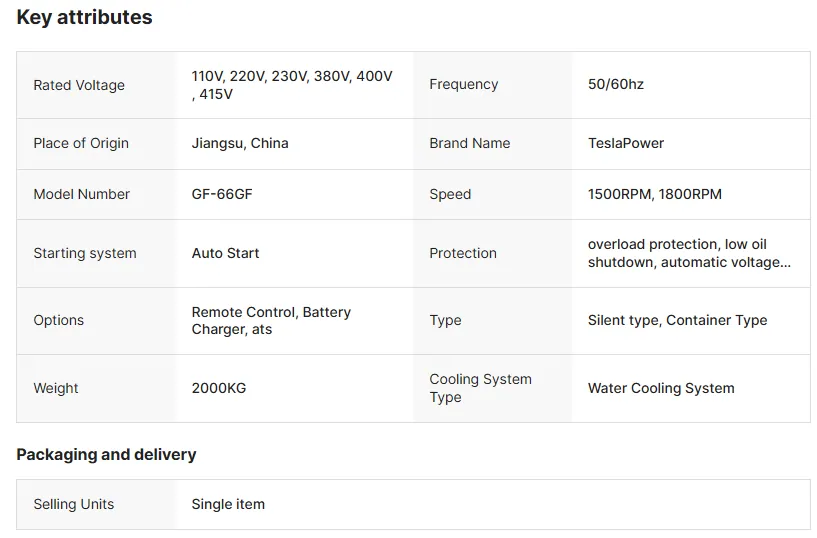Select the Frequency label
Screen dimensions: 817x538
(x=464, y=84)
